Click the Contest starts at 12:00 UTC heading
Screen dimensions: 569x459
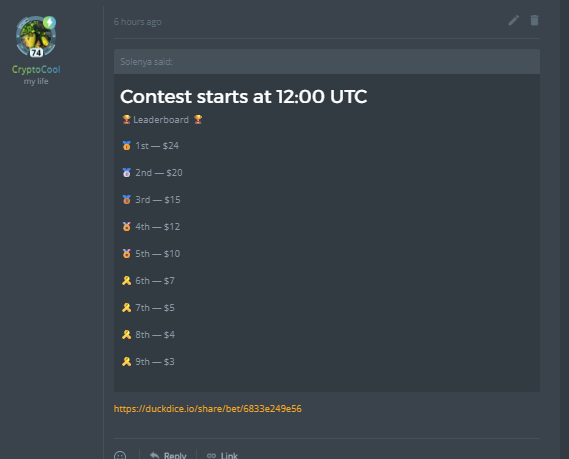pos(243,97)
